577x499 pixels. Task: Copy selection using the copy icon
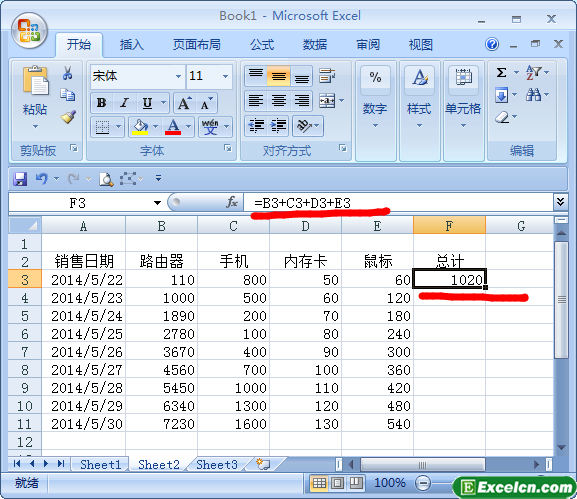68,95
